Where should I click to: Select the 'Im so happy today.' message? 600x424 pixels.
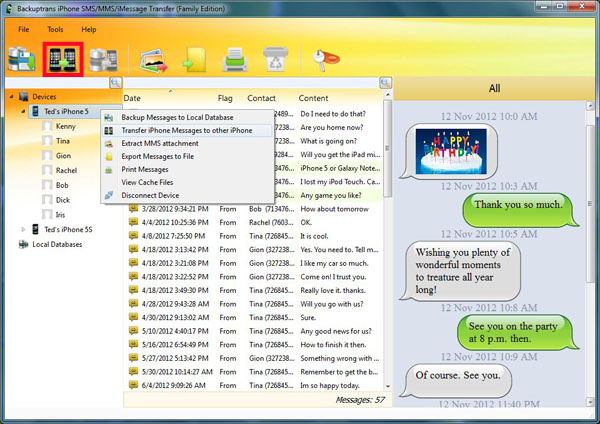pos(253,385)
